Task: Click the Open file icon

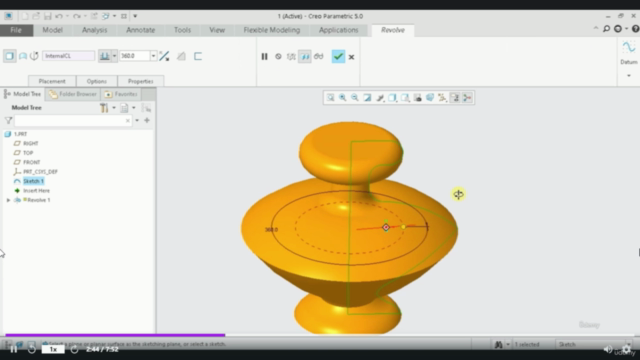Action: (x=36, y=16)
